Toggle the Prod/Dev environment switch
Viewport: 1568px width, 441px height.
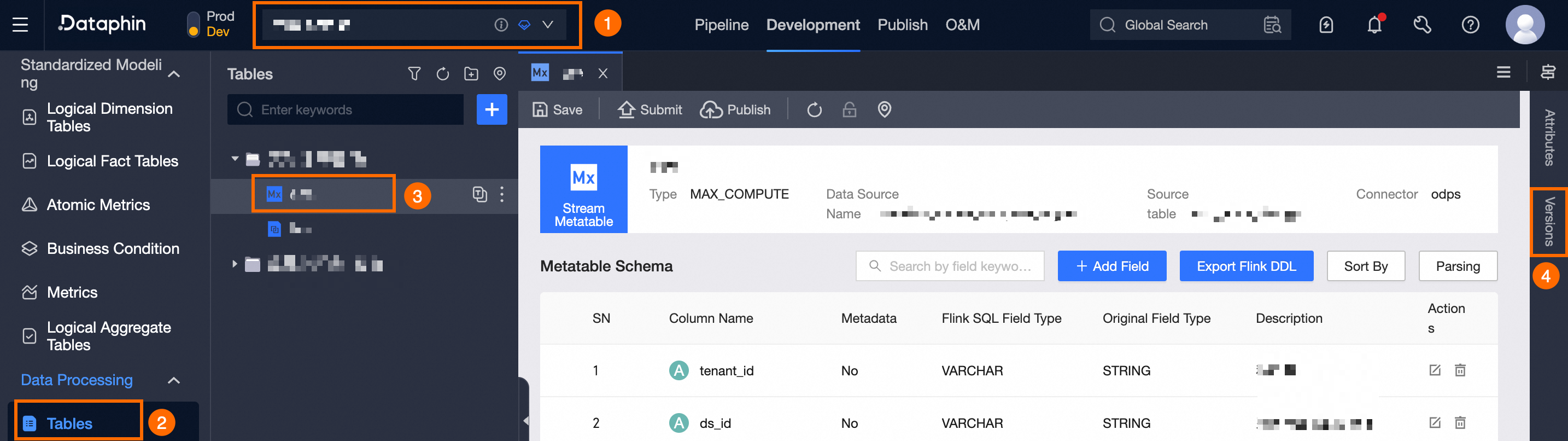click(x=193, y=25)
